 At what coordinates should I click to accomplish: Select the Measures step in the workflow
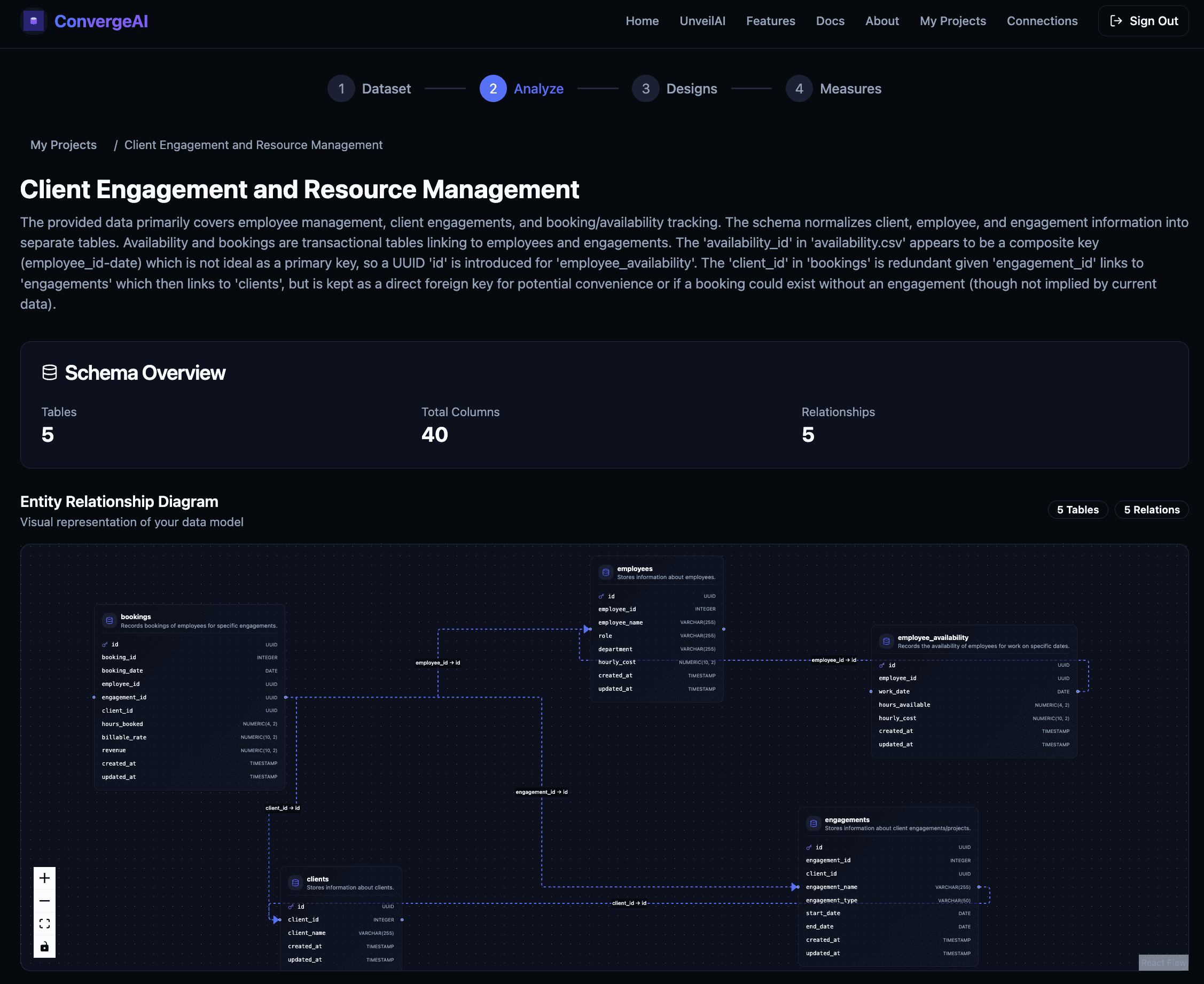834,89
